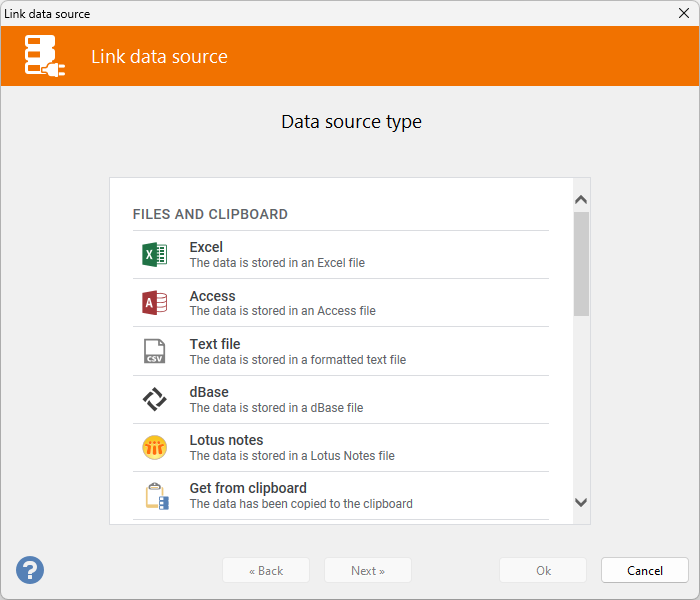Cancel the Link data source dialog

[644, 571]
